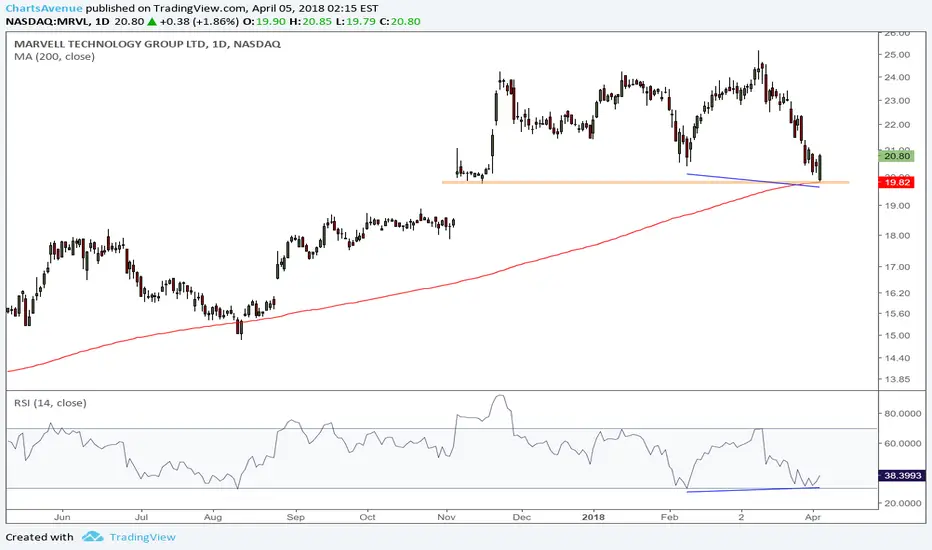932x550 pixels.
Task: Open the ChartsAvenue author link
Action: pos(44,8)
